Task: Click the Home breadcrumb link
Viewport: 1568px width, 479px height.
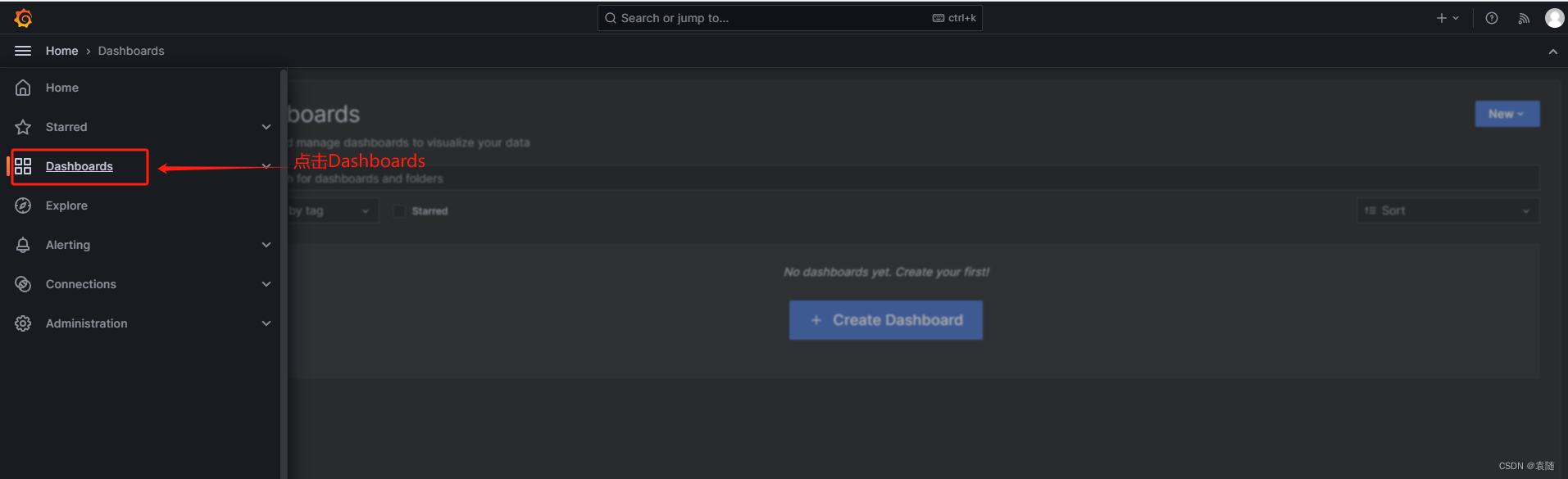Action: pyautogui.click(x=61, y=51)
